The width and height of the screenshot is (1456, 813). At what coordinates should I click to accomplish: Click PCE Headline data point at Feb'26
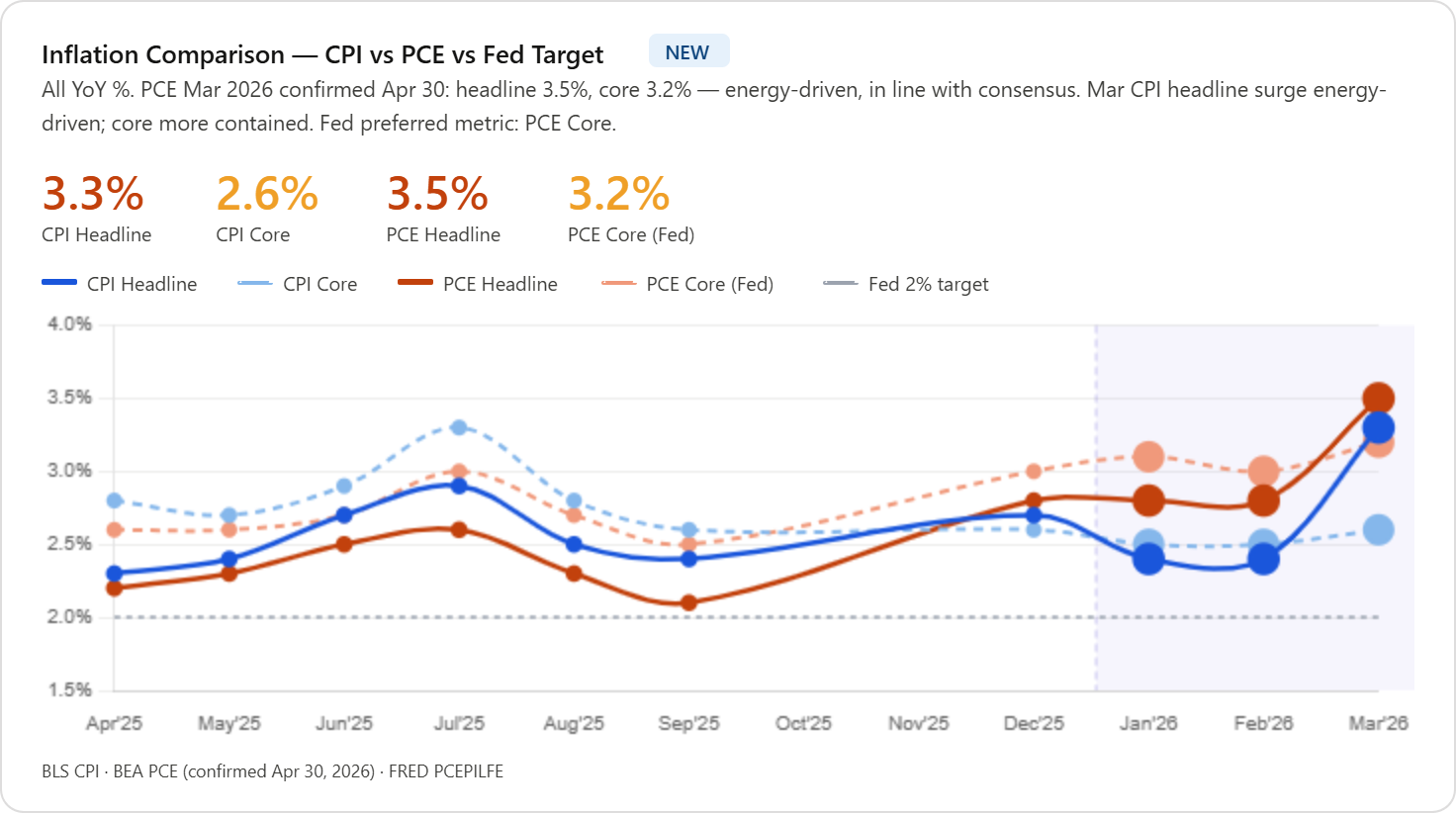(x=1263, y=501)
